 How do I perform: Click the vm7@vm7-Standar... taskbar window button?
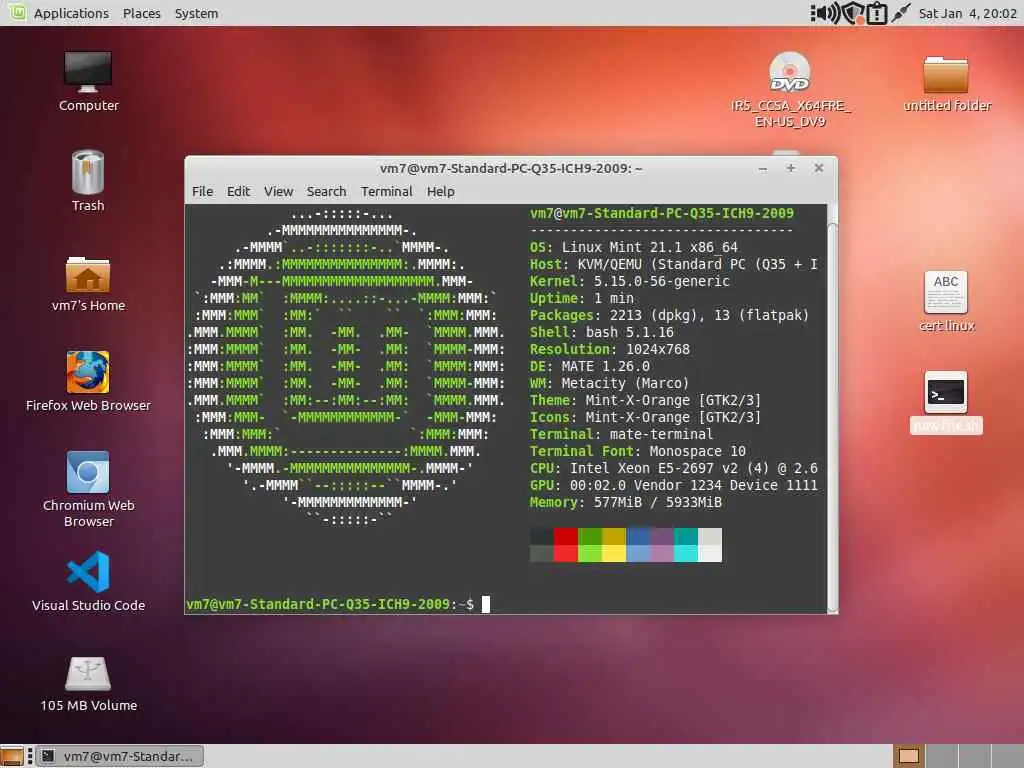point(120,756)
